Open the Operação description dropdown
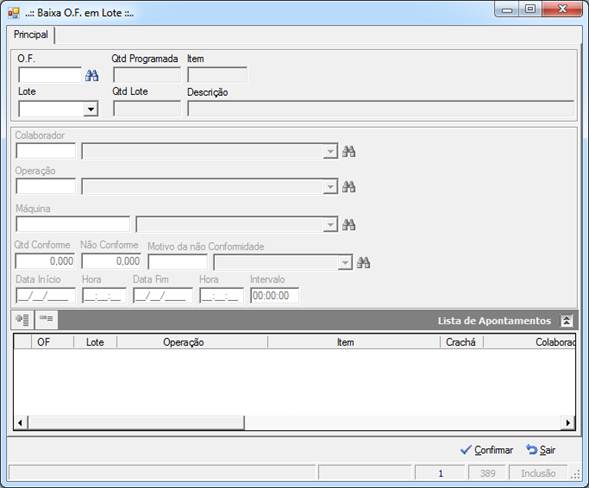 [330, 187]
